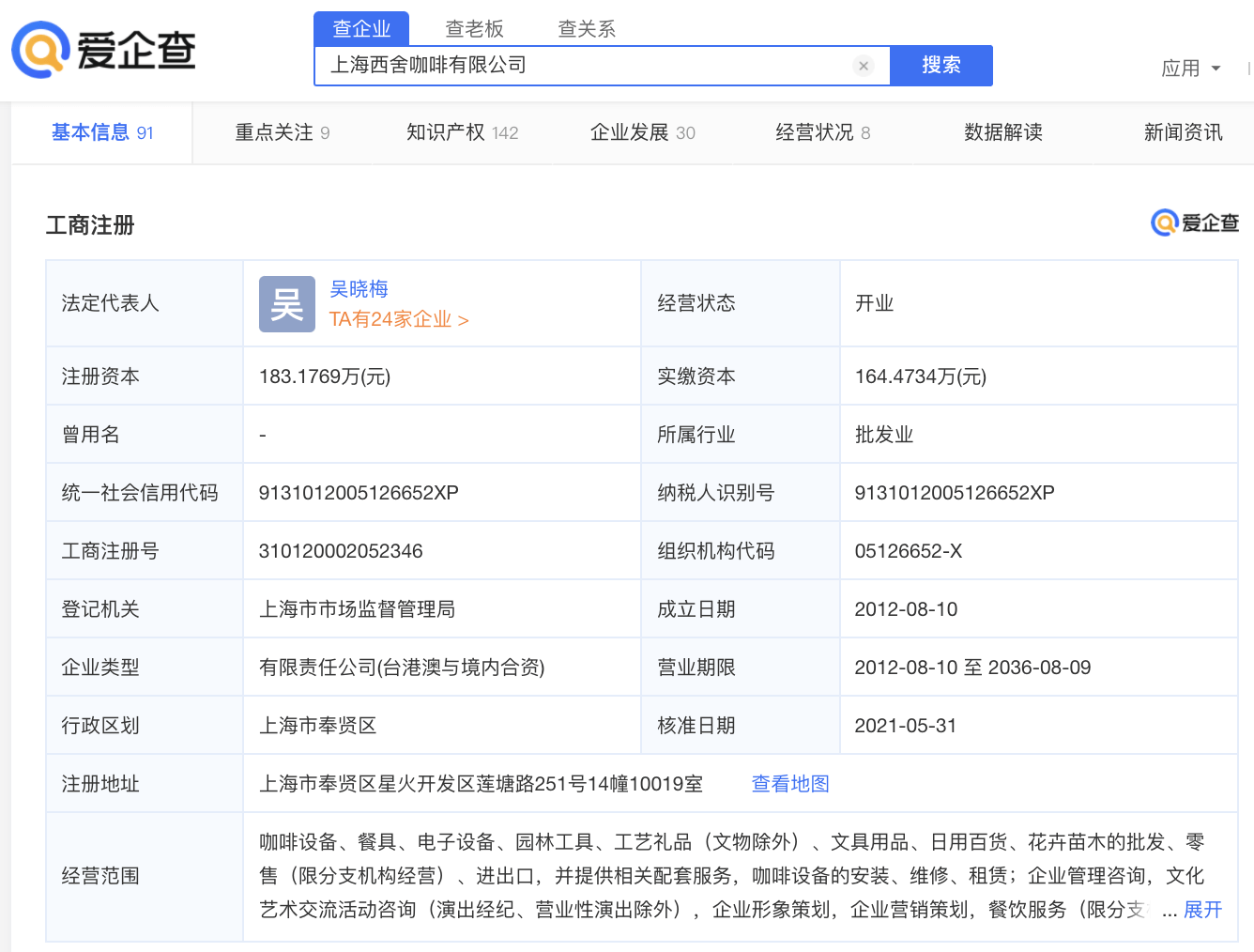Open the 吴晓梅 profile link

point(359,289)
